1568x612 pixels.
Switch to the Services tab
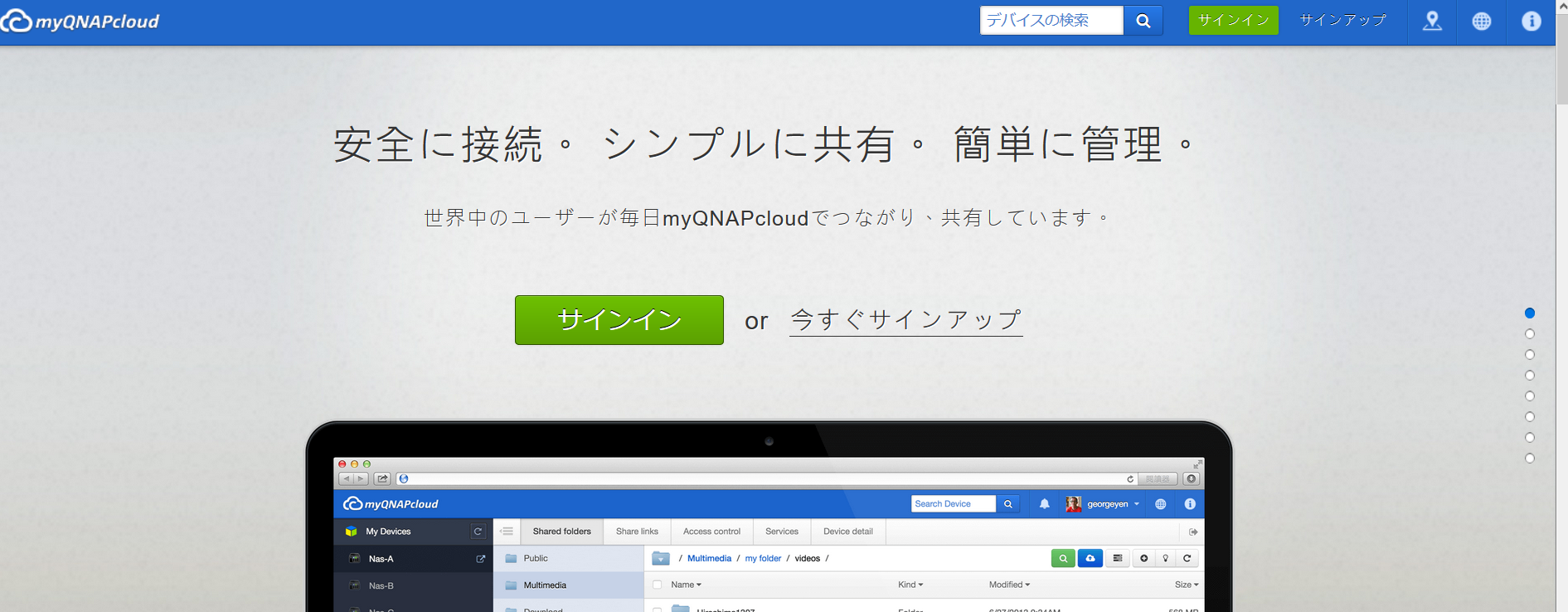[x=782, y=532]
